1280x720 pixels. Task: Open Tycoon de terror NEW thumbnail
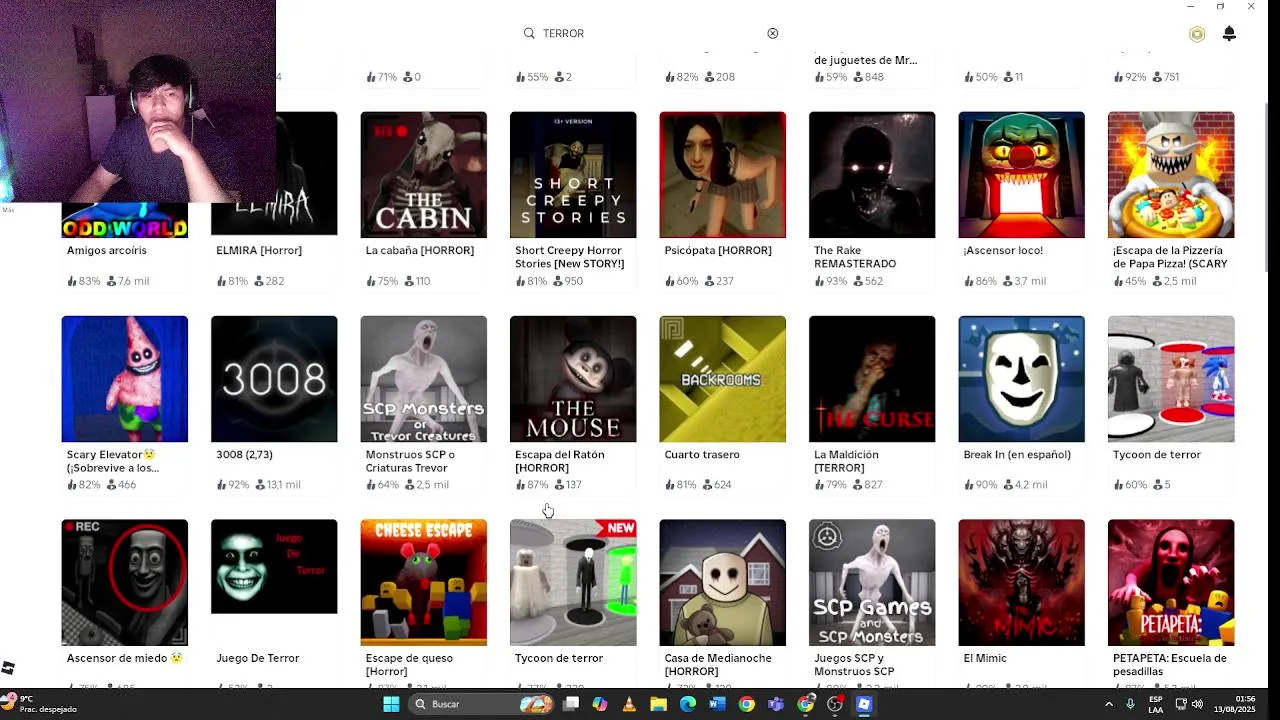click(x=573, y=582)
